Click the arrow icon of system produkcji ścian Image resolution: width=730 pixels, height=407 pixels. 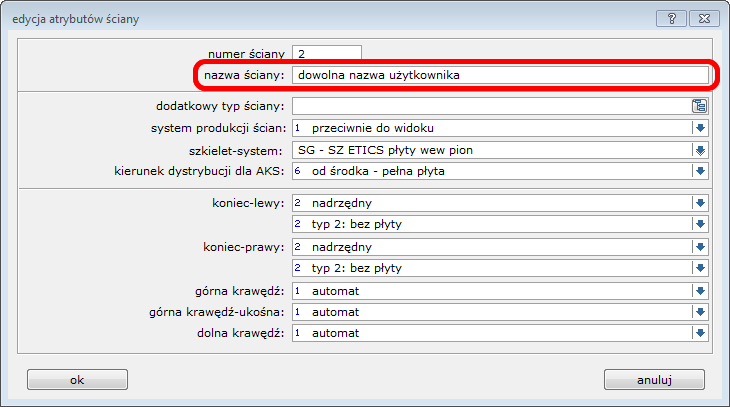pos(700,128)
